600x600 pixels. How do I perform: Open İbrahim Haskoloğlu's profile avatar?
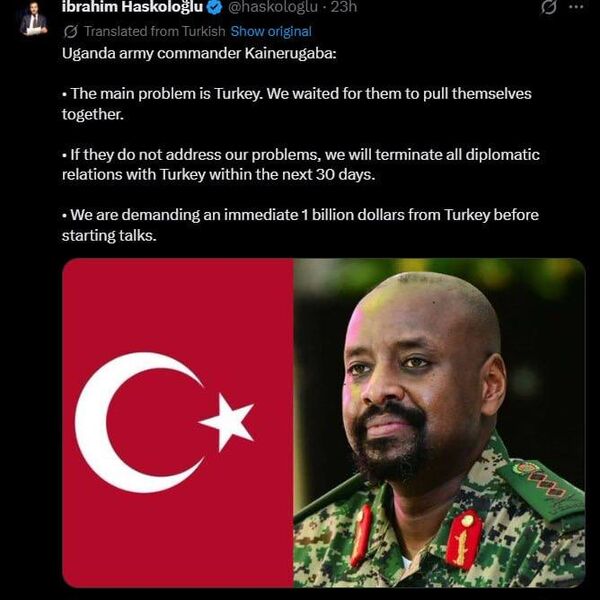click(x=33, y=18)
